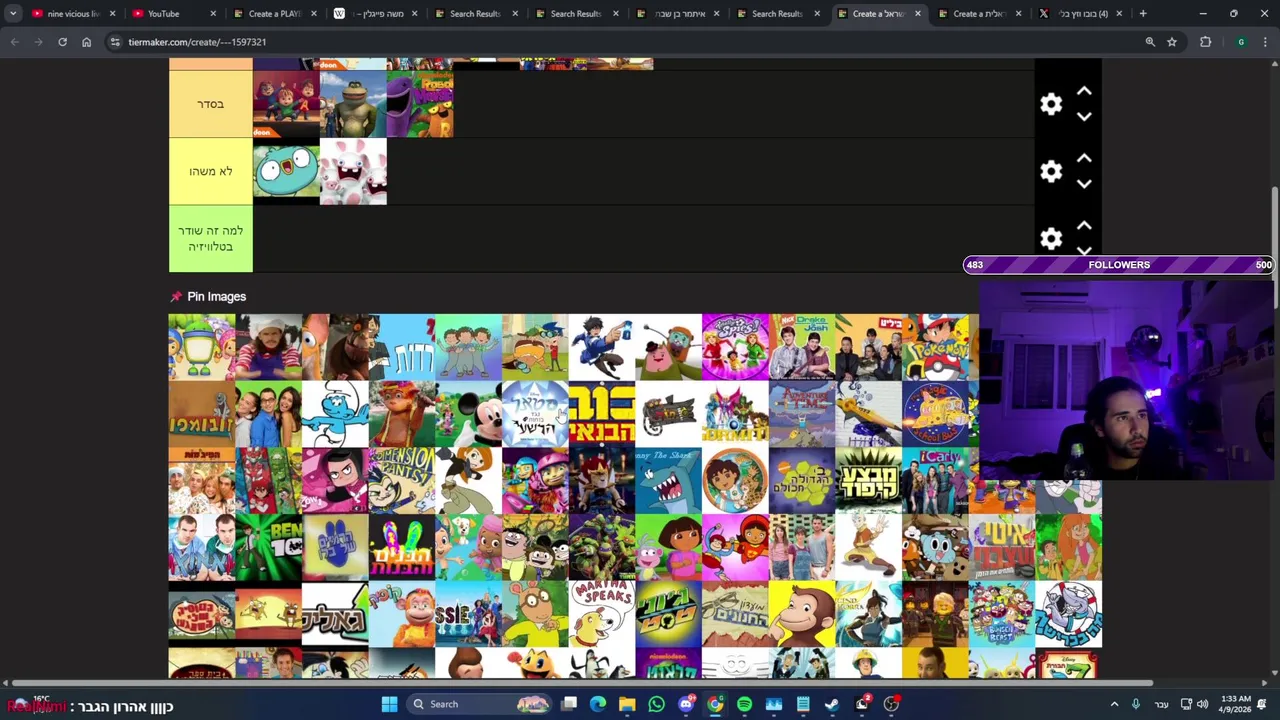
Task: Go back to previous page
Action: [x=14, y=42]
